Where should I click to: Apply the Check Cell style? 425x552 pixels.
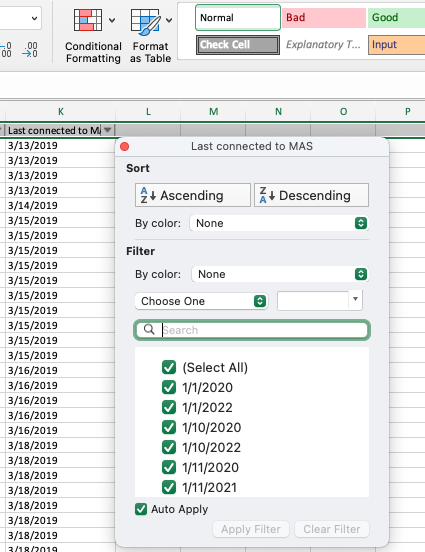coord(238,45)
